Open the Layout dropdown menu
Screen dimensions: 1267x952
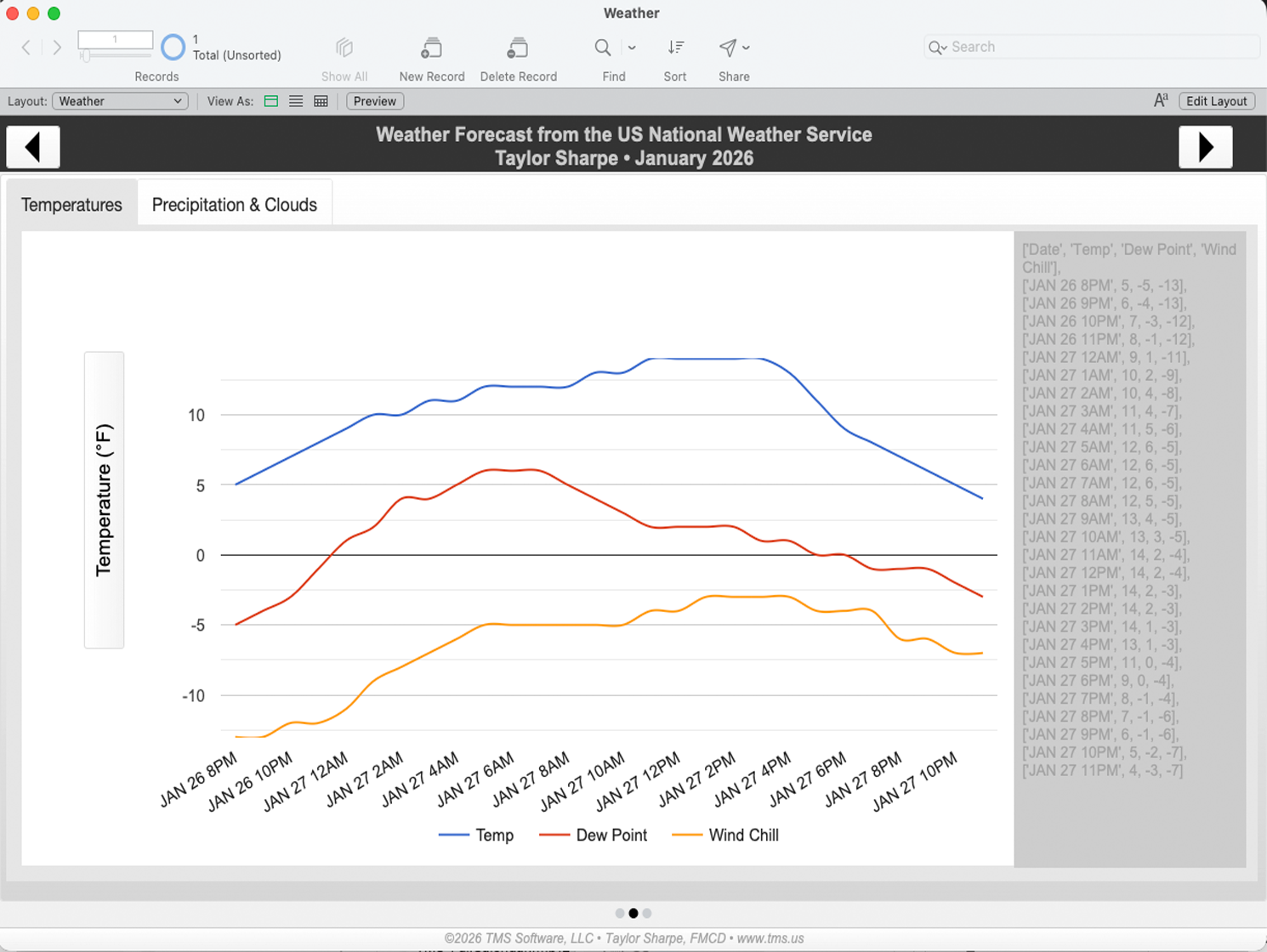click(120, 101)
